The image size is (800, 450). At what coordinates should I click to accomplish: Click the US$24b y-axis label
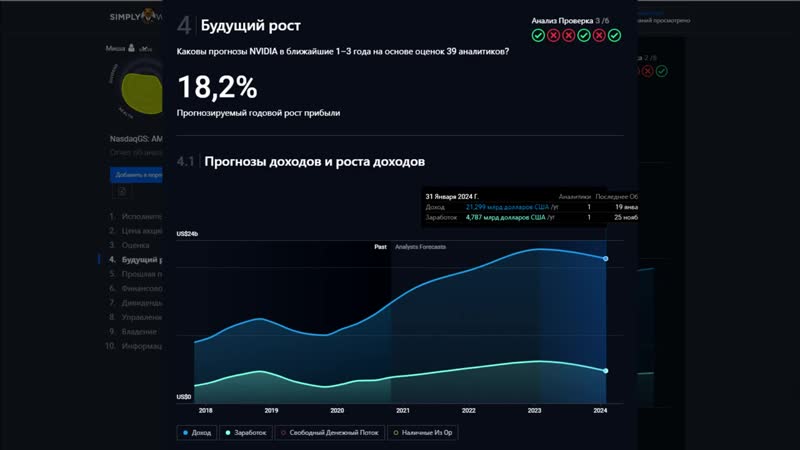point(187,234)
